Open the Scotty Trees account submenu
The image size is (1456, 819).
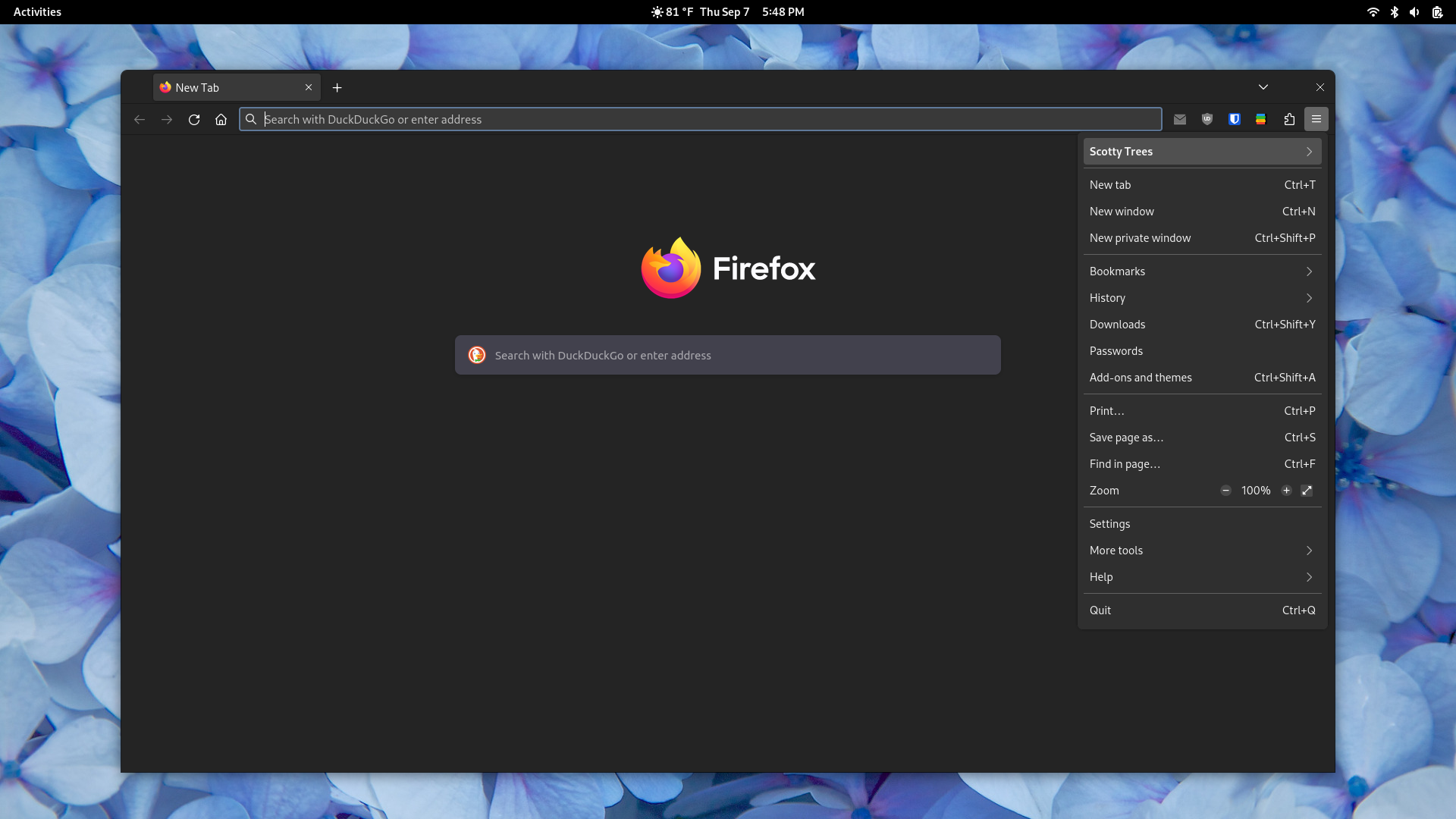(x=1202, y=152)
